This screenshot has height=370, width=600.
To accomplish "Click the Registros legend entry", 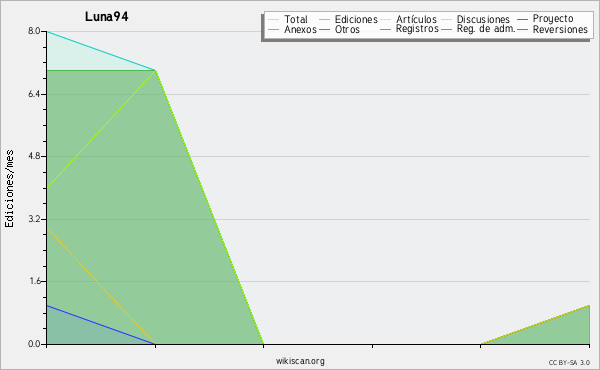I will (409, 29).
